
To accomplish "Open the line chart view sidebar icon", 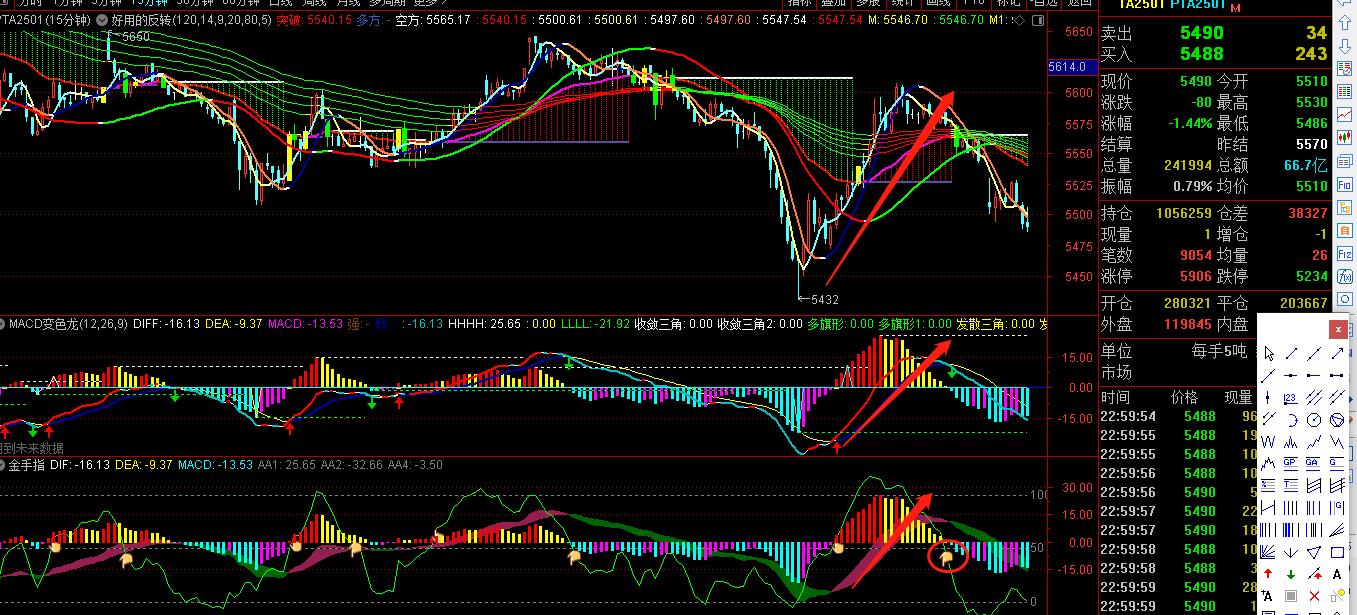I will [x=1345, y=115].
